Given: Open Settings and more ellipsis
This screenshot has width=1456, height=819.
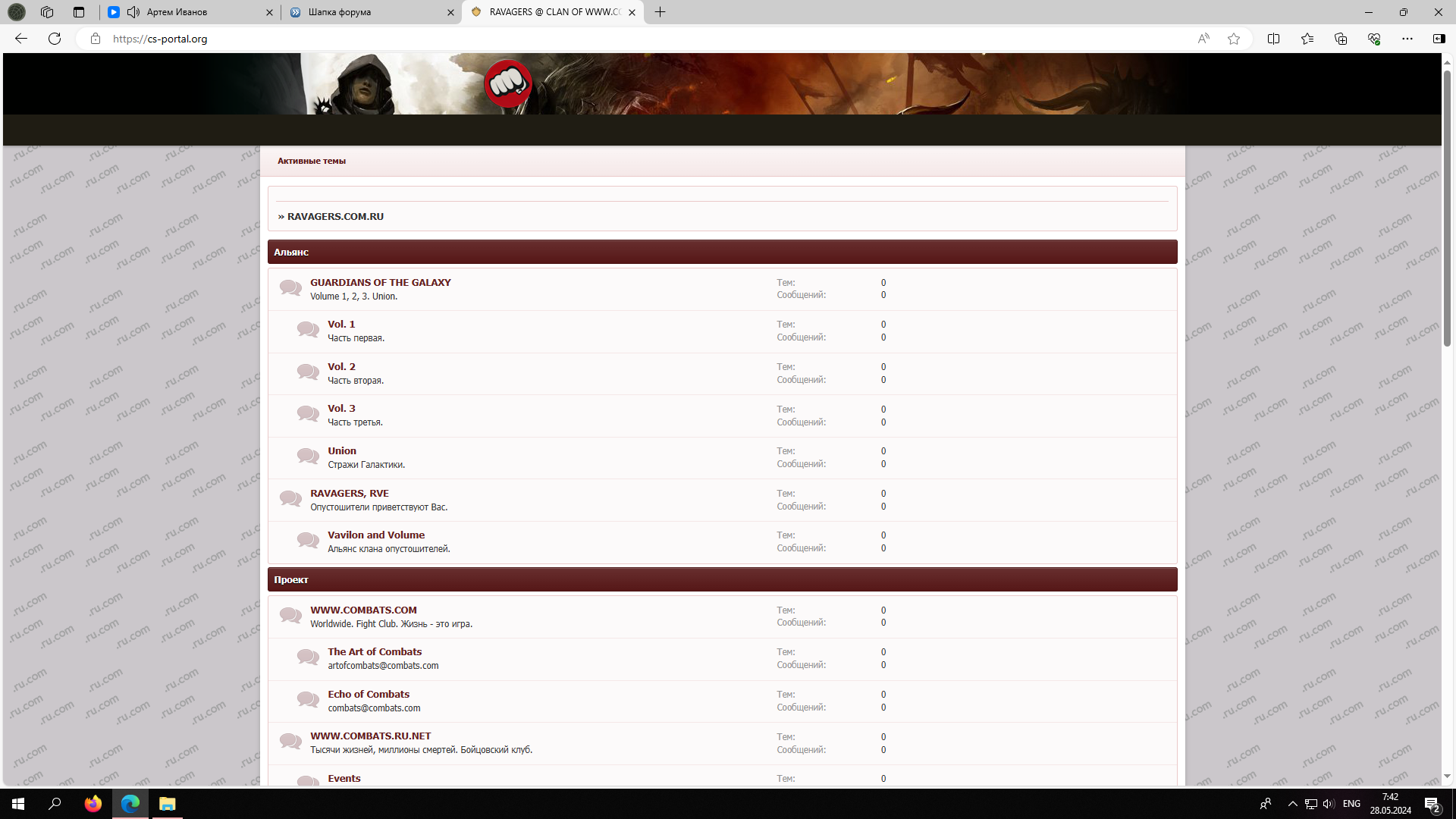Looking at the screenshot, I should [x=1407, y=39].
